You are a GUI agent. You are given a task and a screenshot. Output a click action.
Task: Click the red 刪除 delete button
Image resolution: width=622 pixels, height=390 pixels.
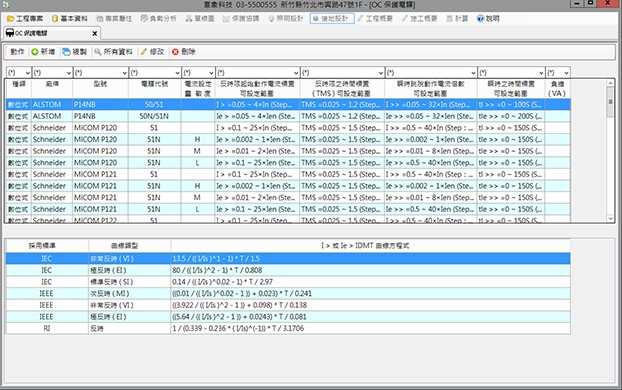(184, 52)
